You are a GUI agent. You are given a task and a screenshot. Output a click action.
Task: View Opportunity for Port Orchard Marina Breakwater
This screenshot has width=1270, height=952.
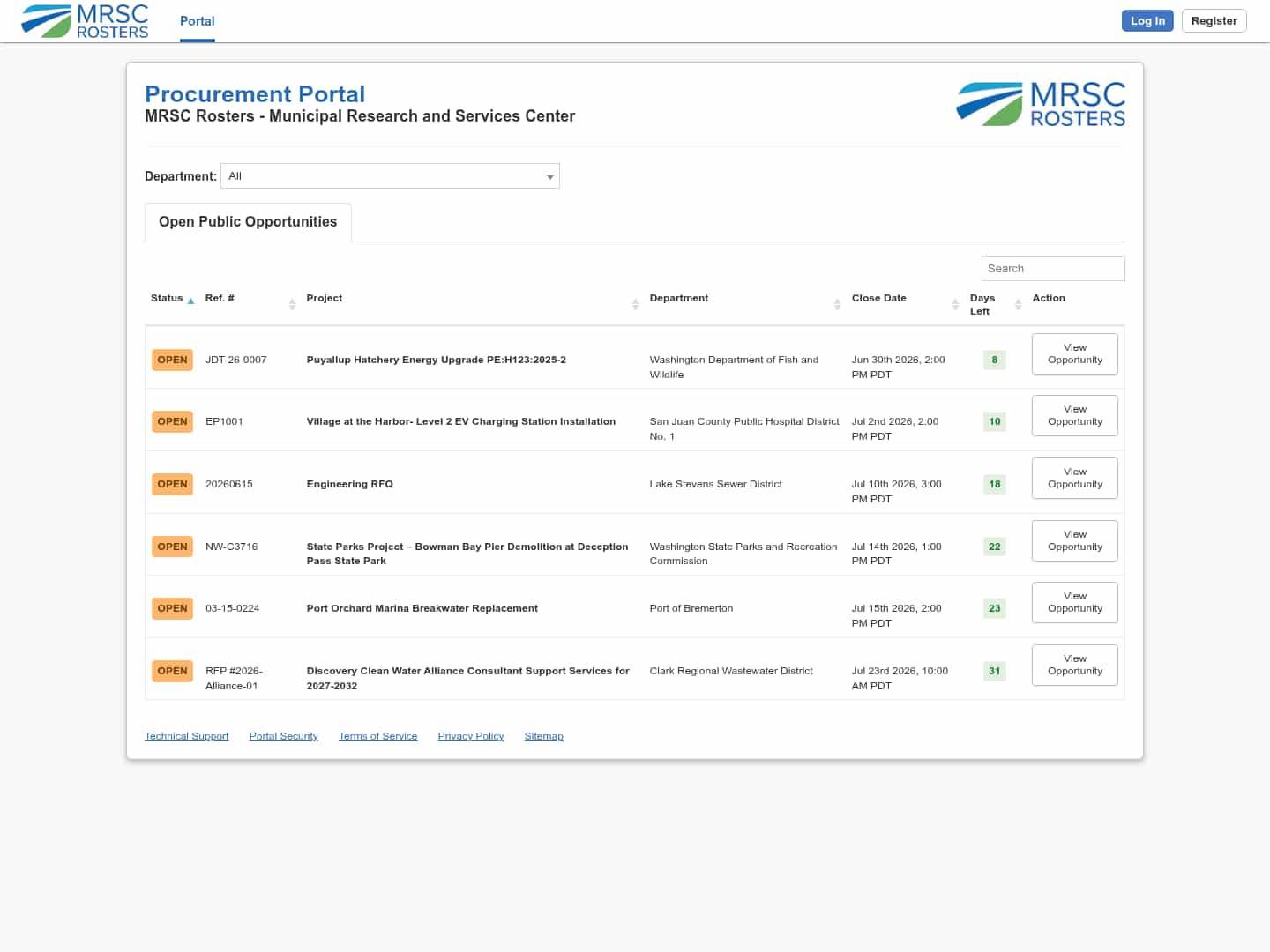1075,602
